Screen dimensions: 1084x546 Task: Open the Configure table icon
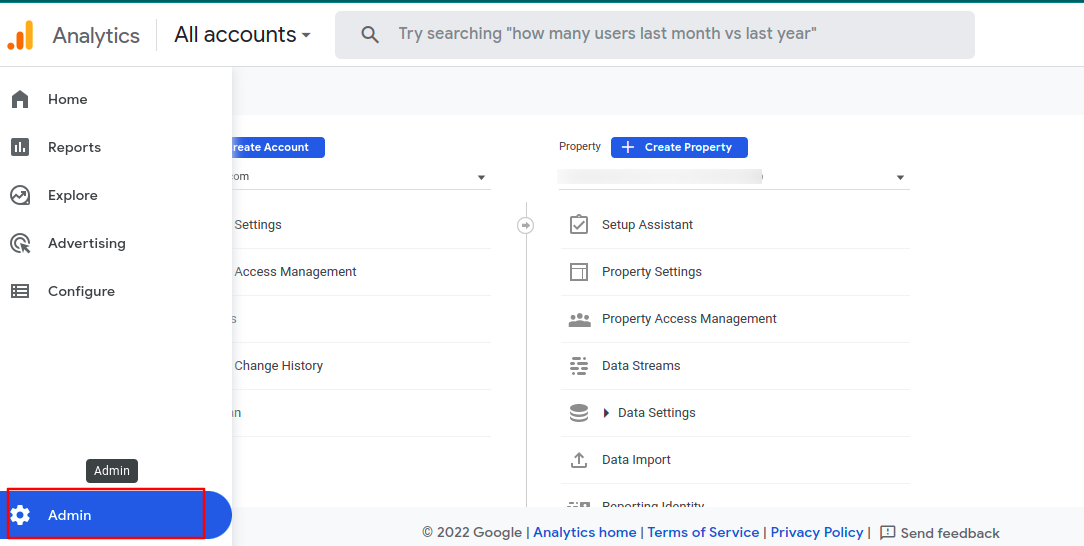pos(20,292)
